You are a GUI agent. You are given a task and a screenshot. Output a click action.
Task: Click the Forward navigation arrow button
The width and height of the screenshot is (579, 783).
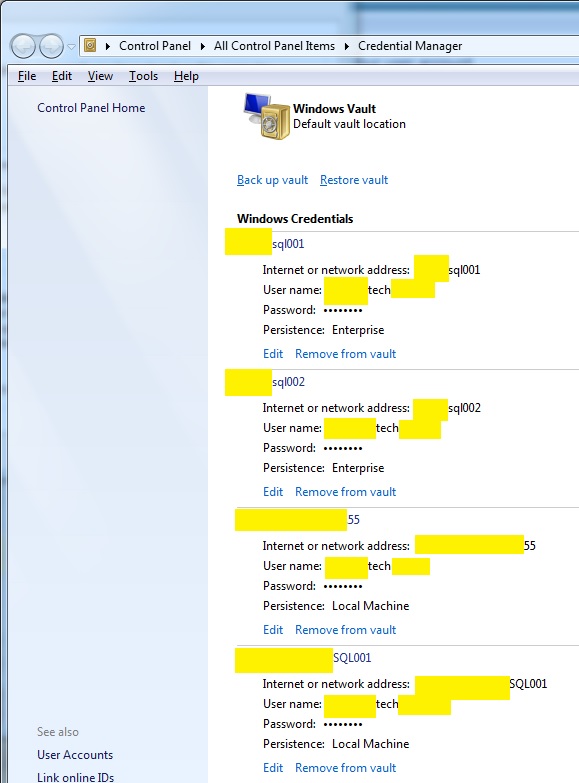pos(51,46)
